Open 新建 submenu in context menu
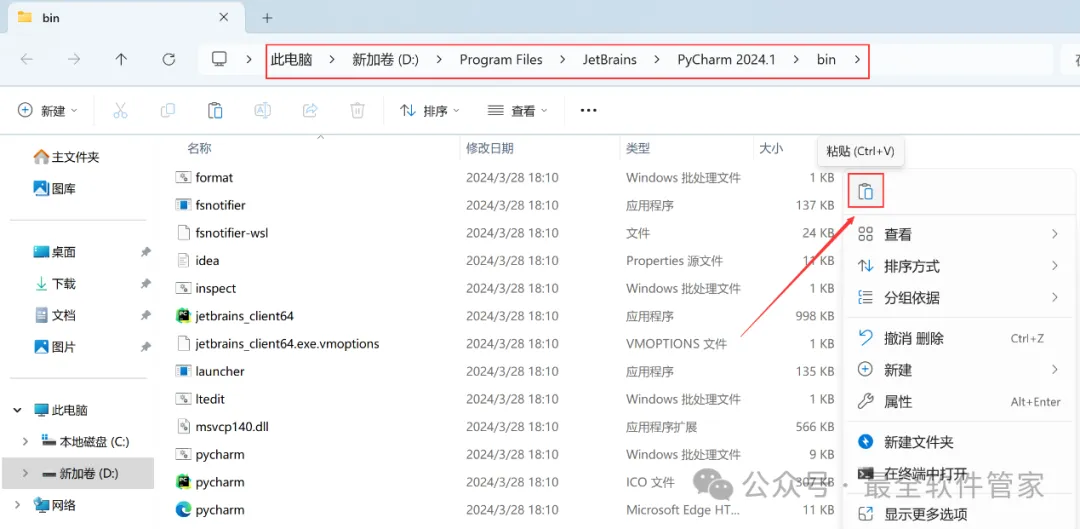Viewport: 1080px width, 529px height. click(x=958, y=370)
